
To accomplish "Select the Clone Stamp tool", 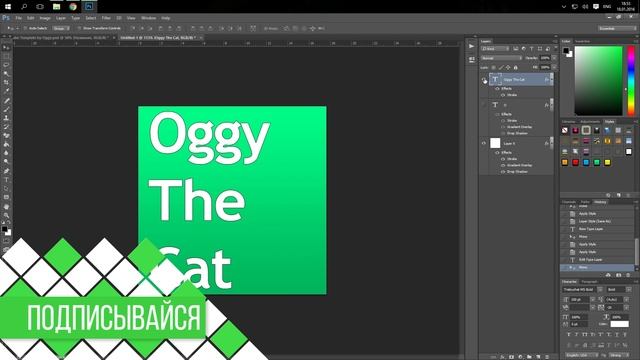I will tap(6, 118).
